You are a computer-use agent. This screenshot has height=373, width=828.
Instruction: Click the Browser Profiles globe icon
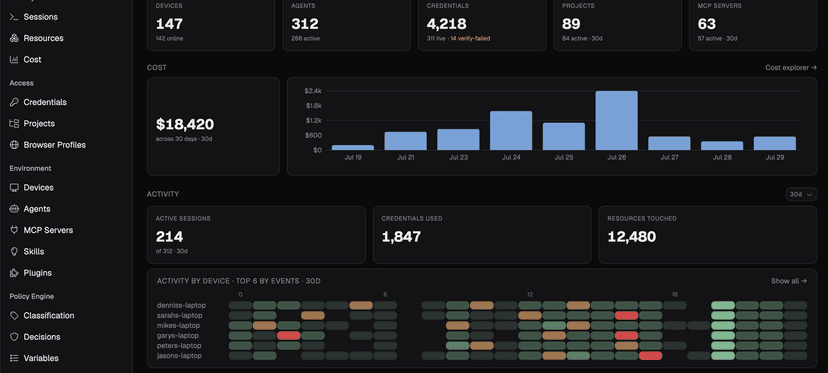click(x=14, y=145)
